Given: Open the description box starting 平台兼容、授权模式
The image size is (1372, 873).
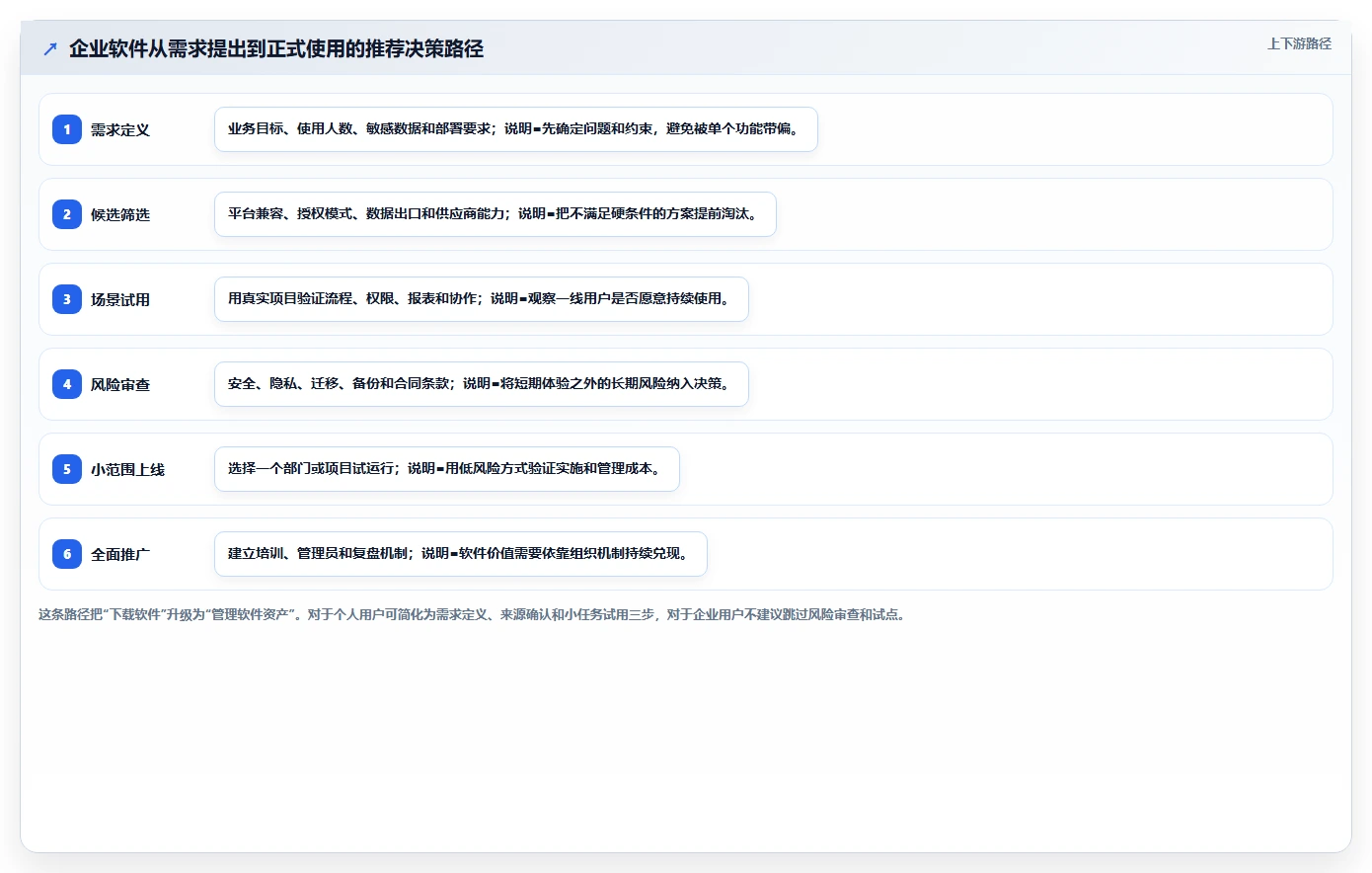Looking at the screenshot, I should [495, 214].
